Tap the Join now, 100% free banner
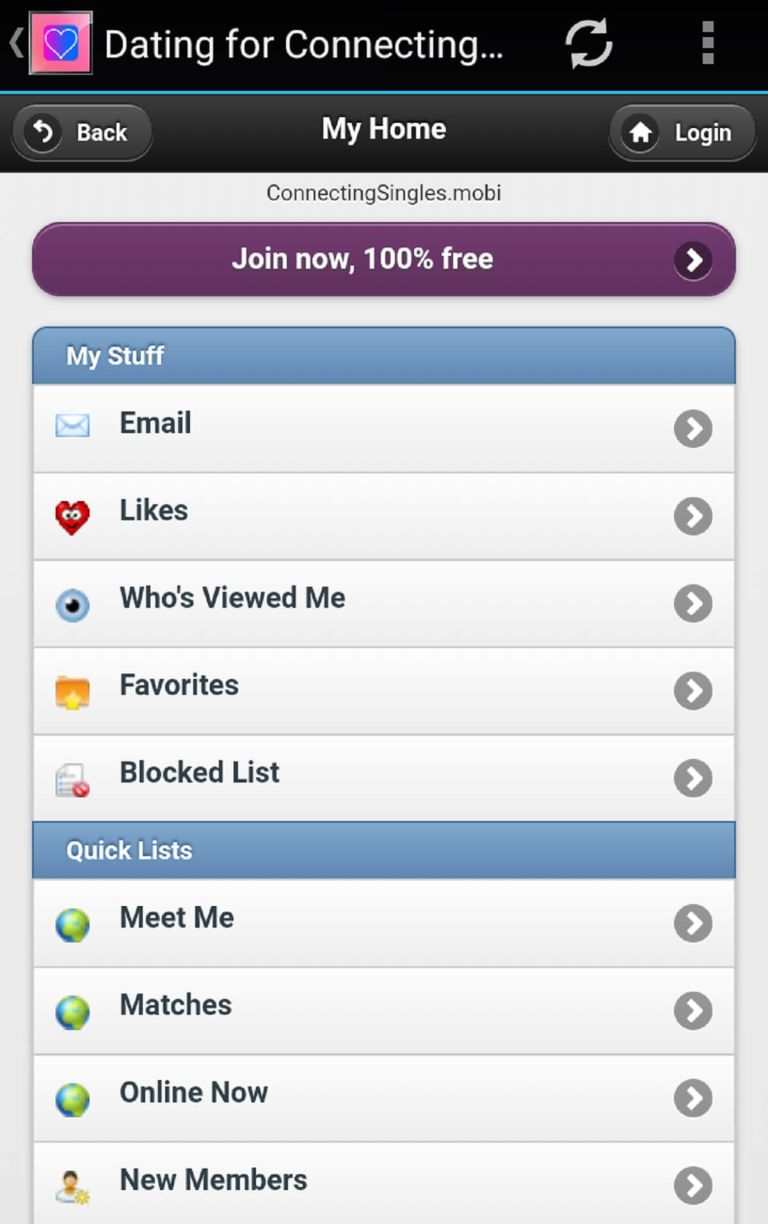Viewport: 768px width, 1224px height. click(383, 260)
